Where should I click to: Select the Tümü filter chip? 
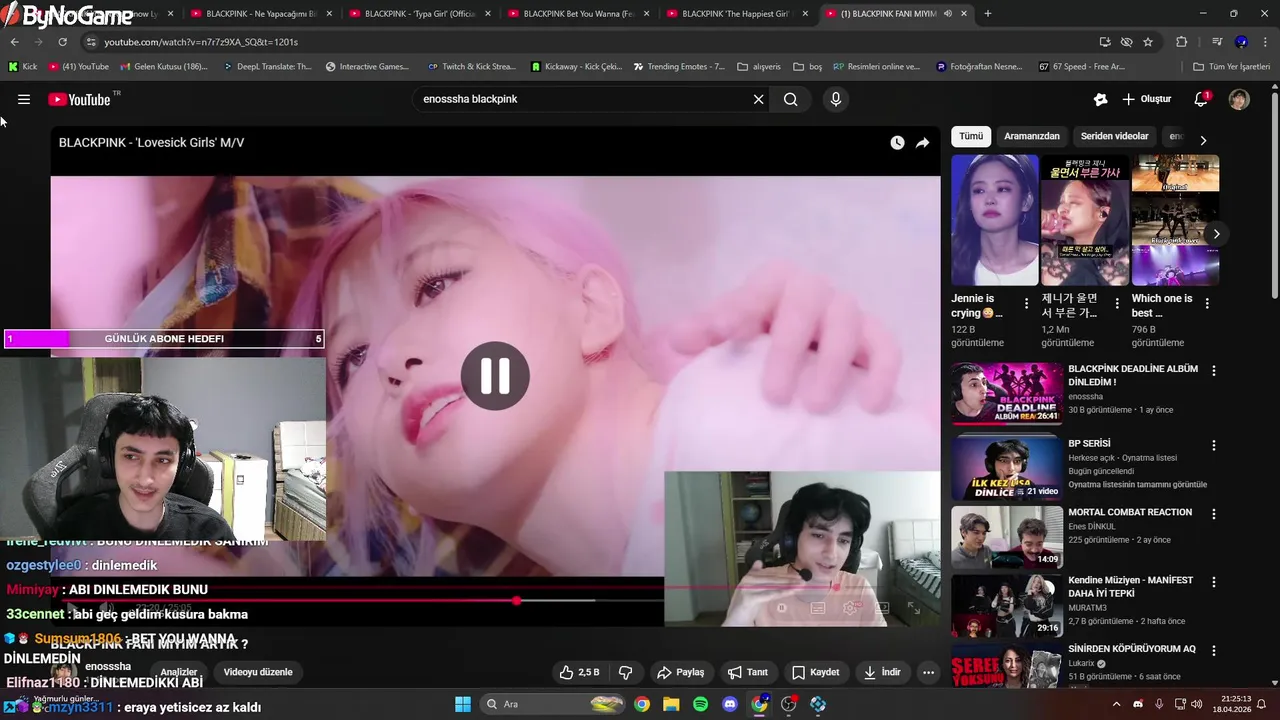pyautogui.click(x=971, y=136)
